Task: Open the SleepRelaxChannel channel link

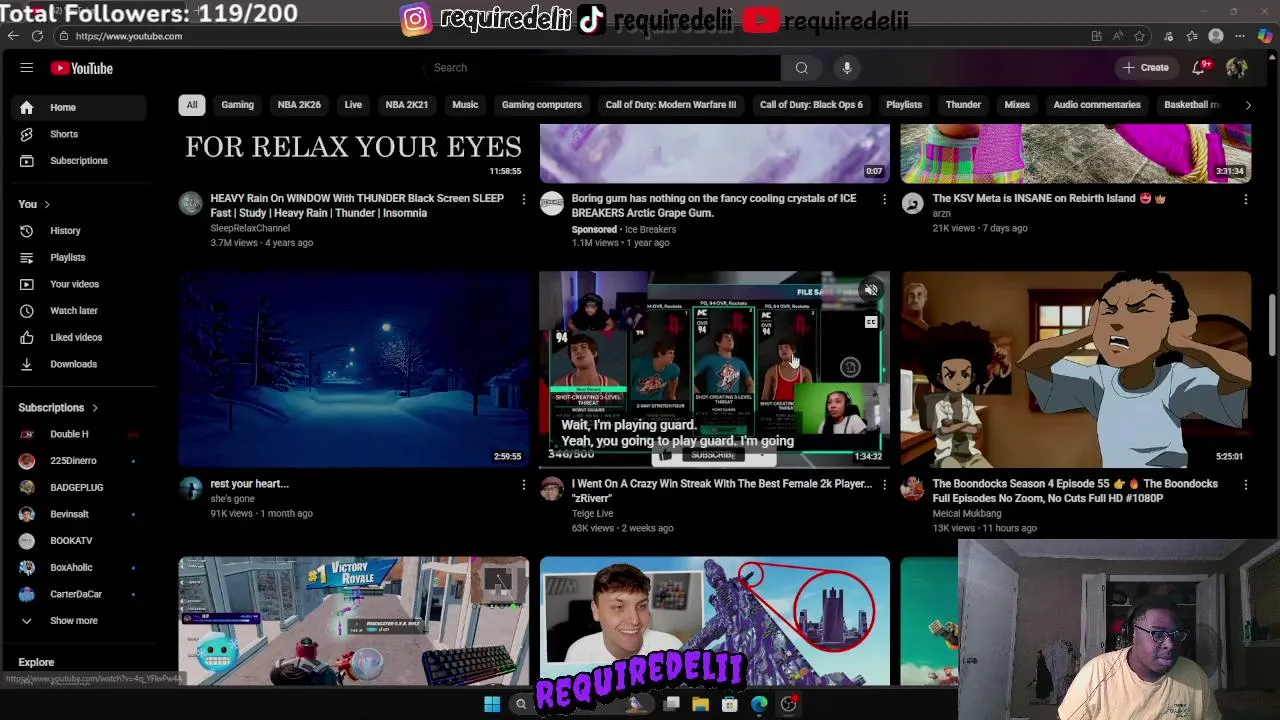Action: click(250, 228)
